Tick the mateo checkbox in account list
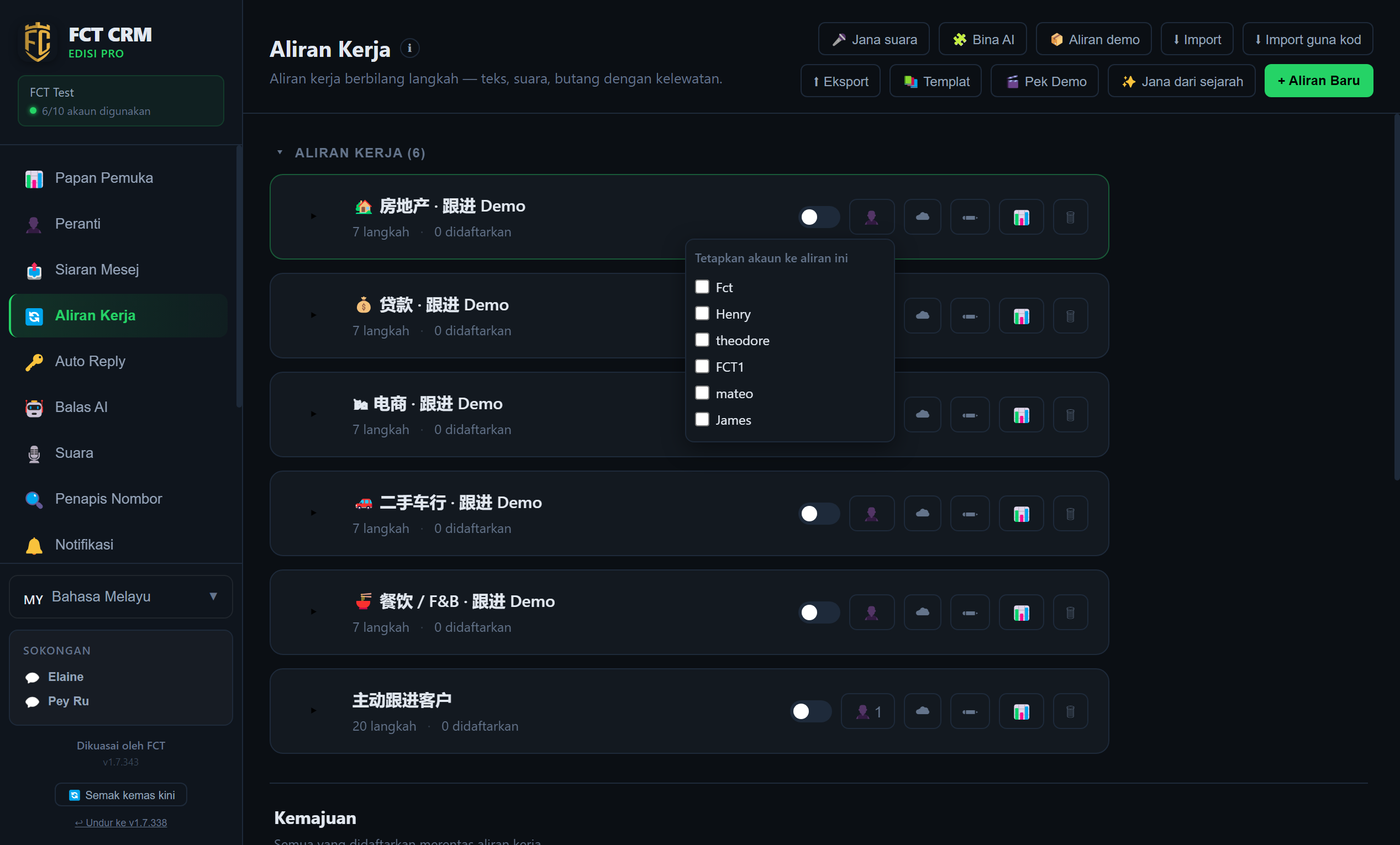Screen dimensions: 1400x845 [702, 393]
